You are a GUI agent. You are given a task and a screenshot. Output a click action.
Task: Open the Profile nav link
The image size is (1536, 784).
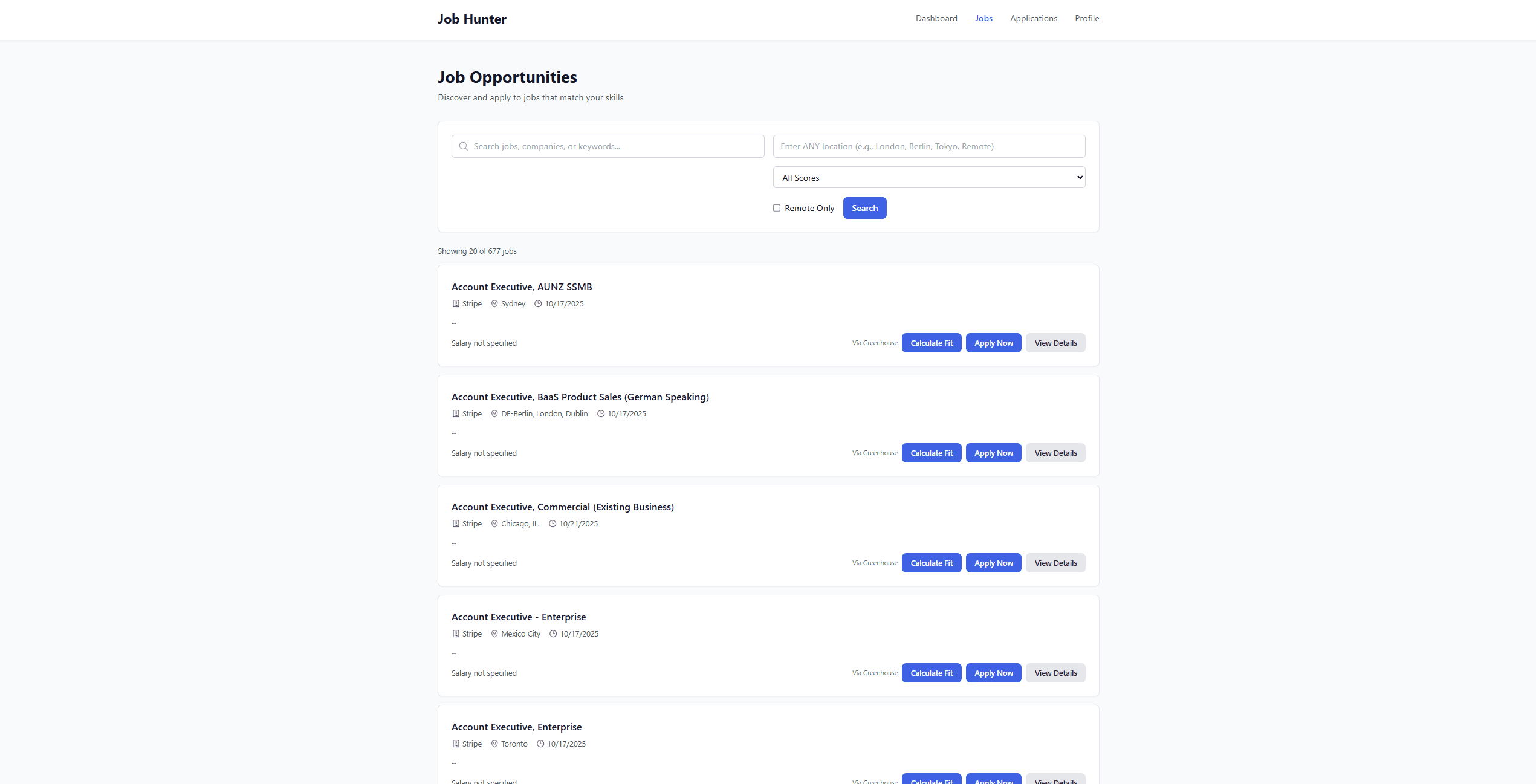coord(1086,18)
